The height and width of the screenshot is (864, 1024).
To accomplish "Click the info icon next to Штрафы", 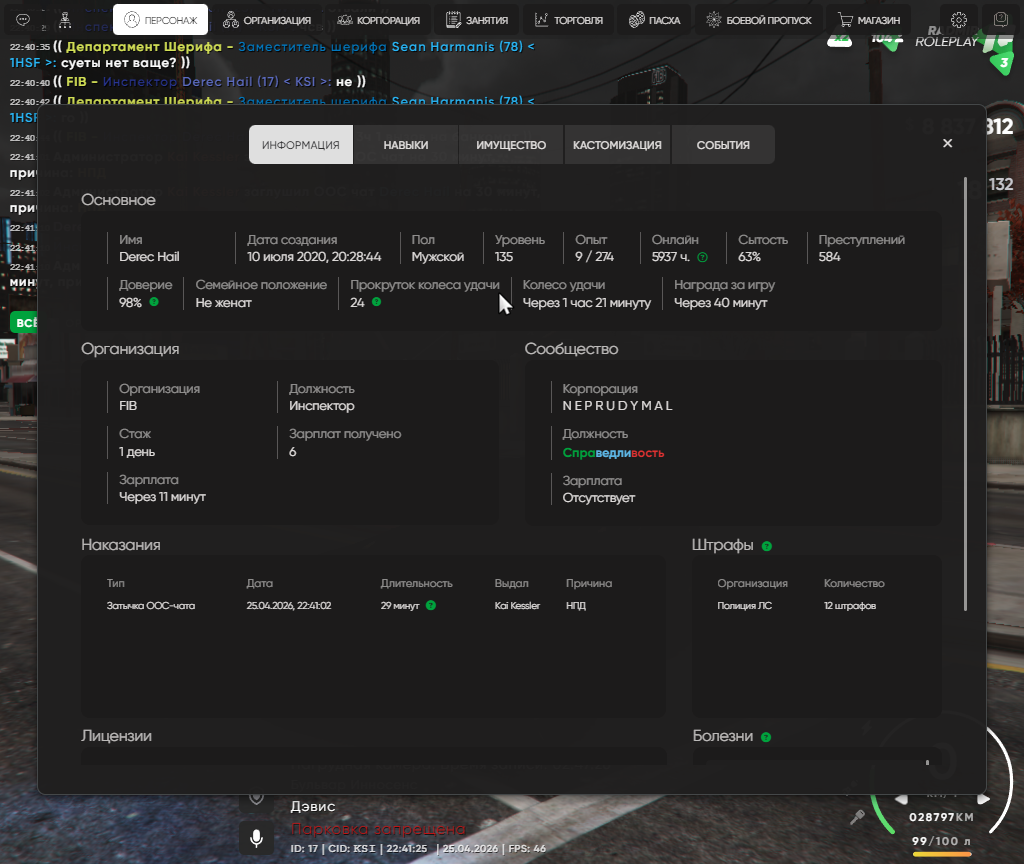I will (766, 546).
